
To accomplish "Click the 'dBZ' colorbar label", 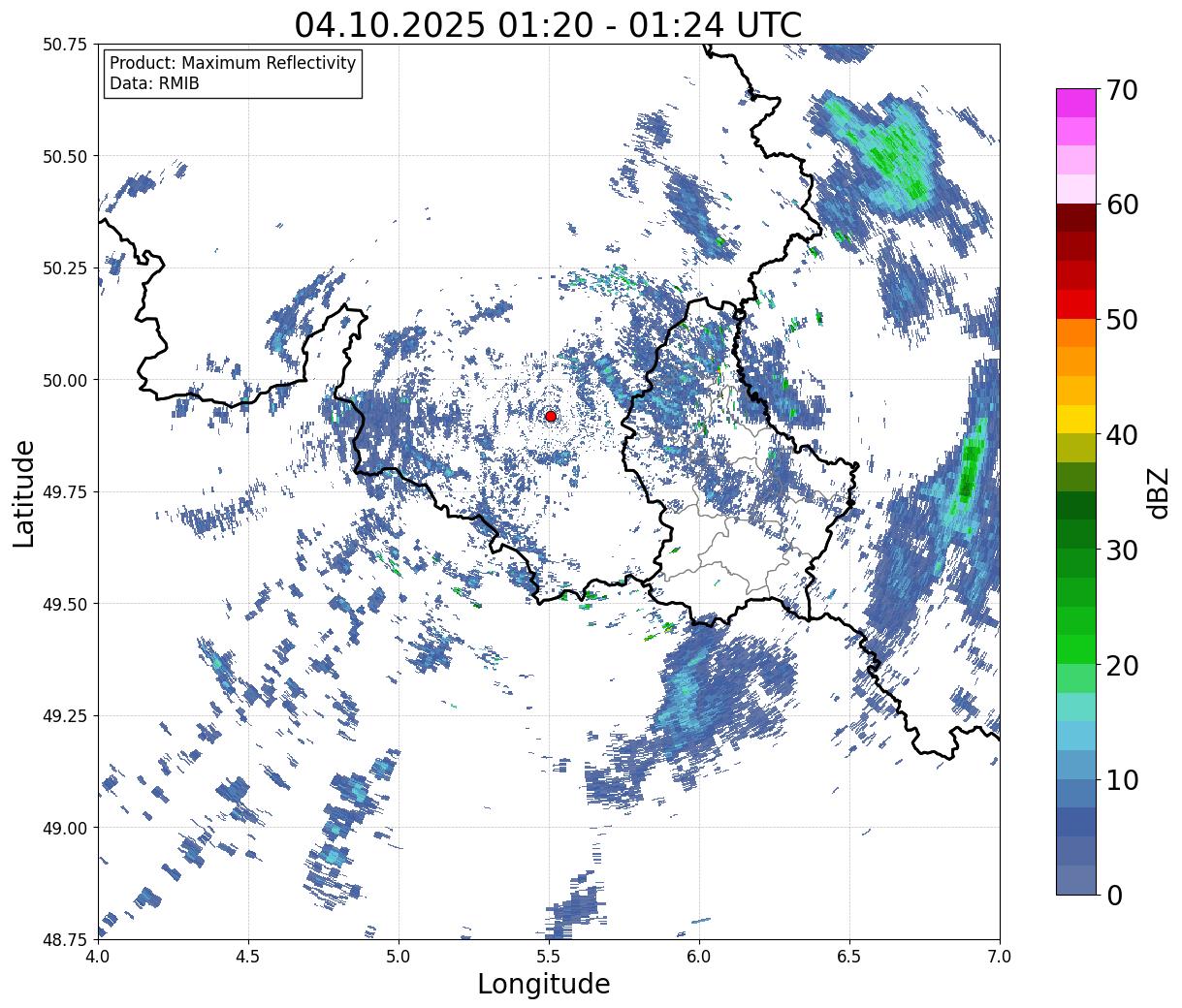I will [x=1158, y=492].
